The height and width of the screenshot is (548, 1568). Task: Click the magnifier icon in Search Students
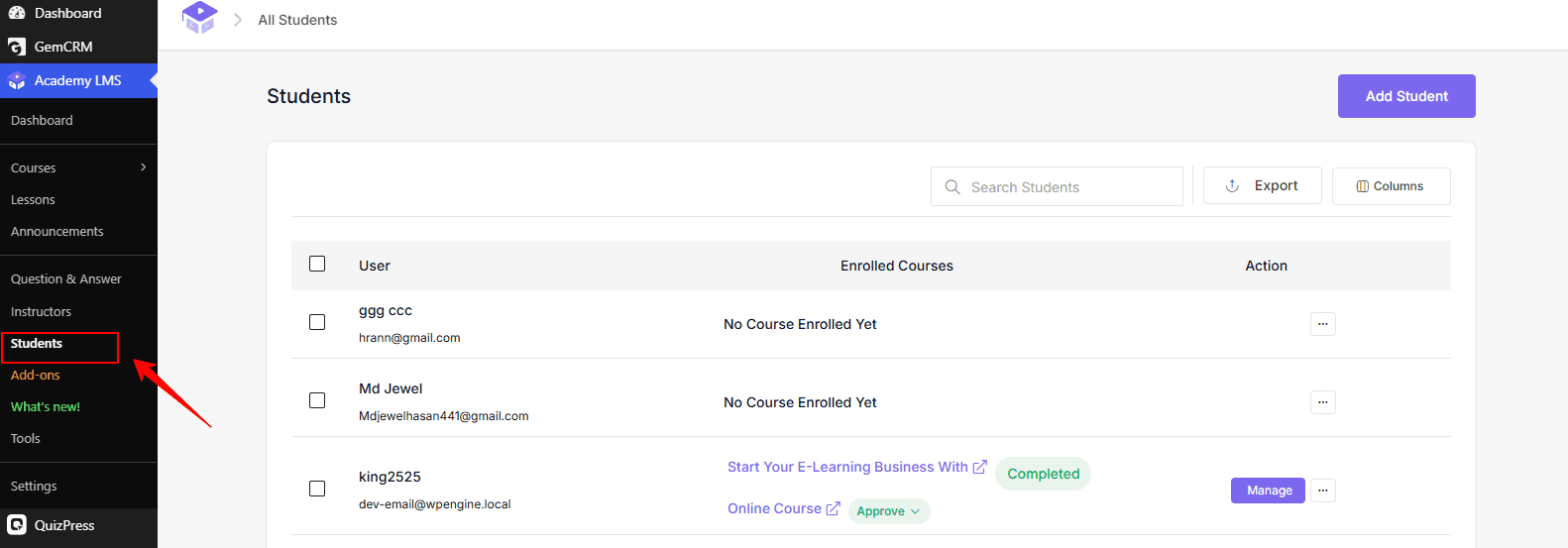[952, 186]
